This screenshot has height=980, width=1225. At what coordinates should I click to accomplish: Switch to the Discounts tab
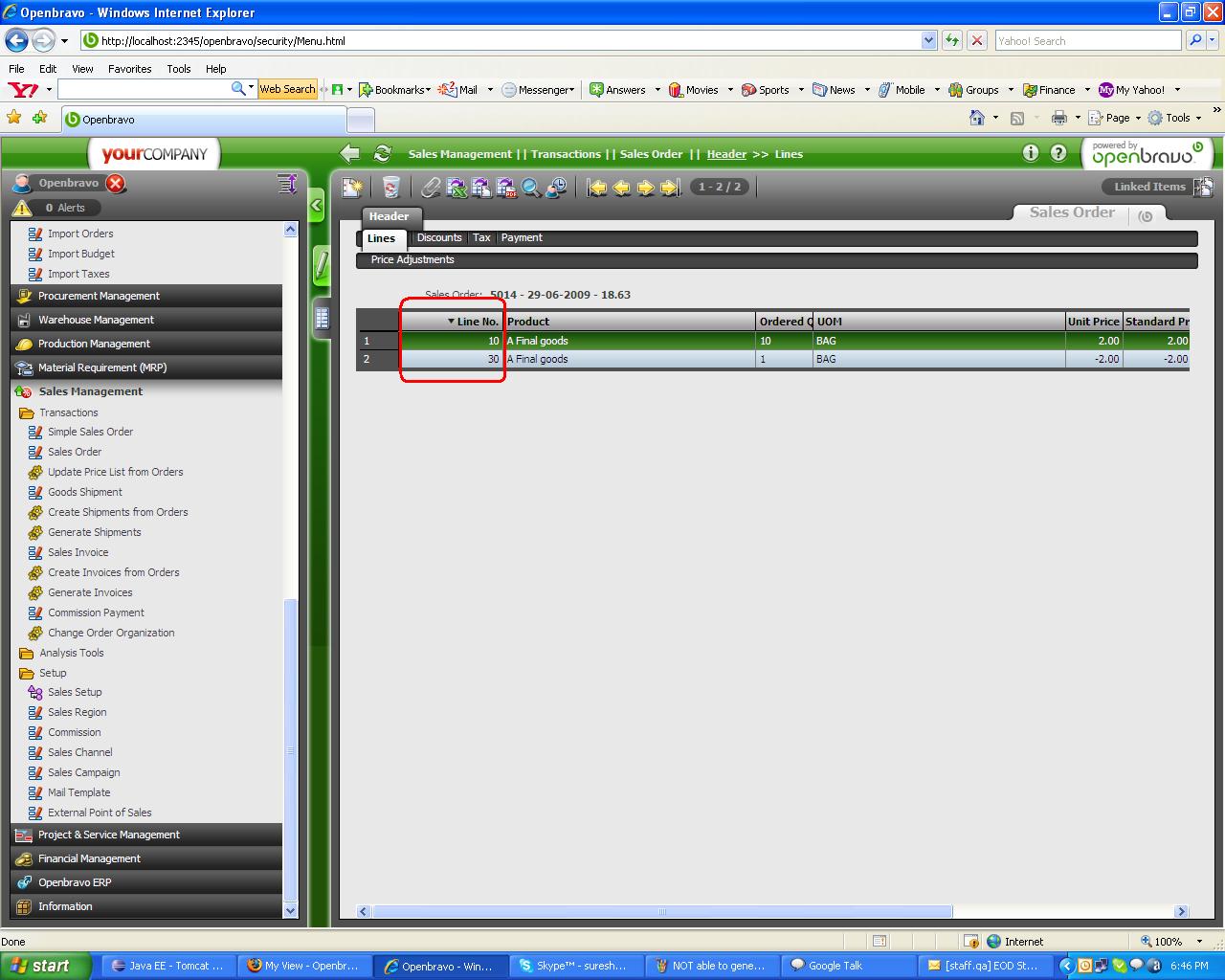tap(439, 237)
